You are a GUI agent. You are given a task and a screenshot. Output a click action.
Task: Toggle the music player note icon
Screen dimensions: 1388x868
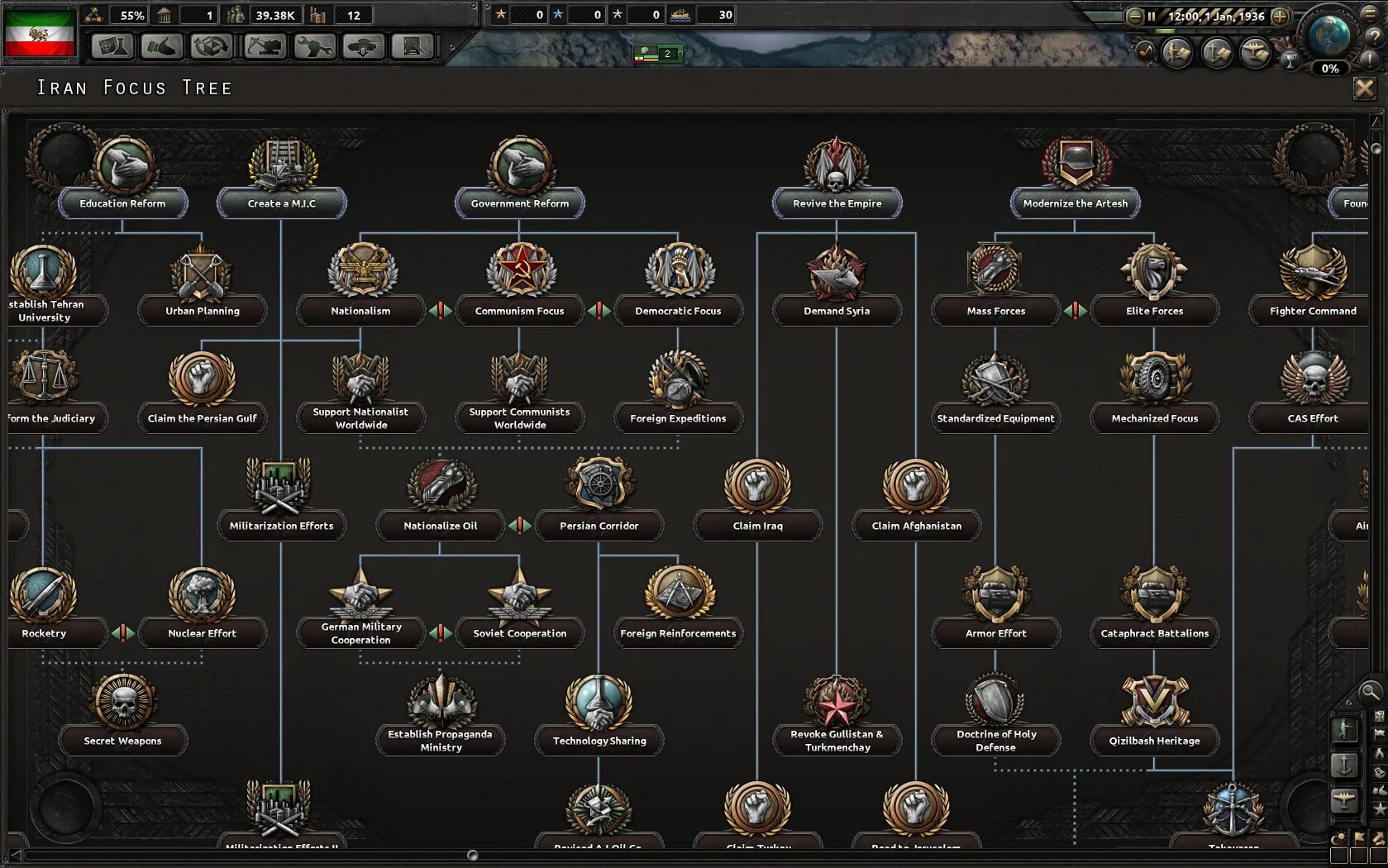click(x=1145, y=51)
